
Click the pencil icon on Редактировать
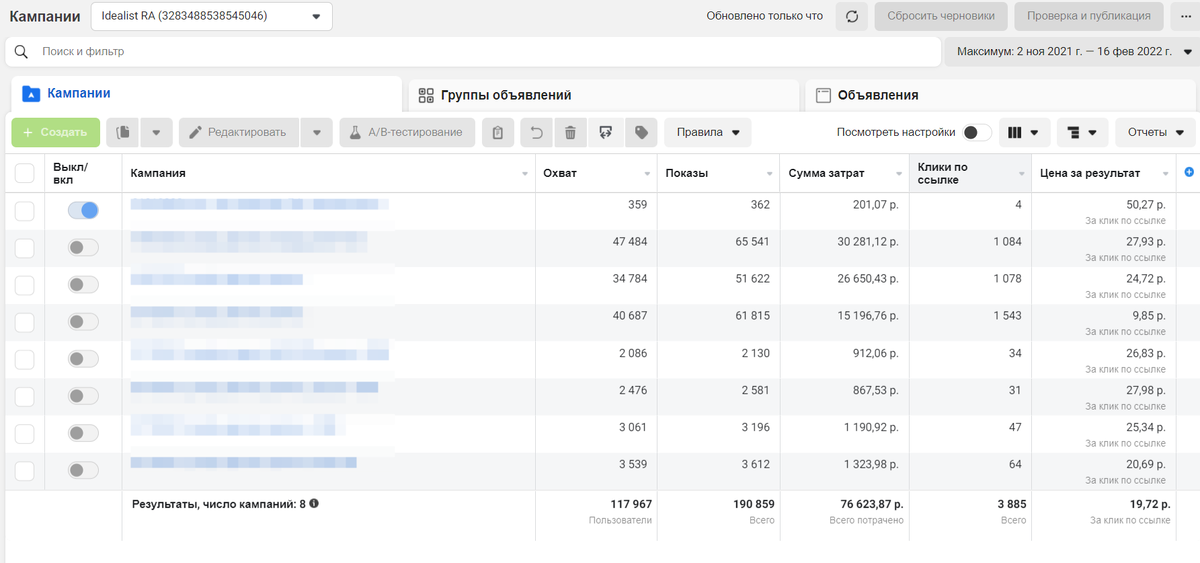pyautogui.click(x=196, y=132)
